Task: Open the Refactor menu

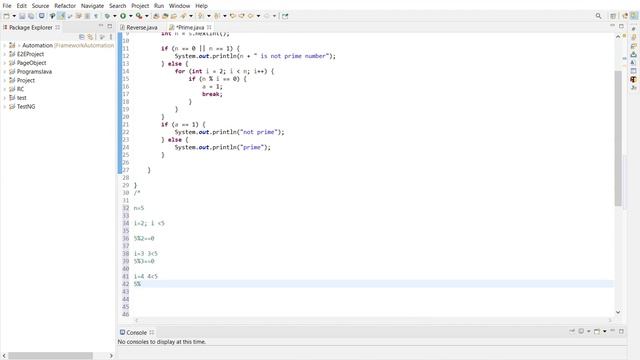Action: [x=65, y=6]
